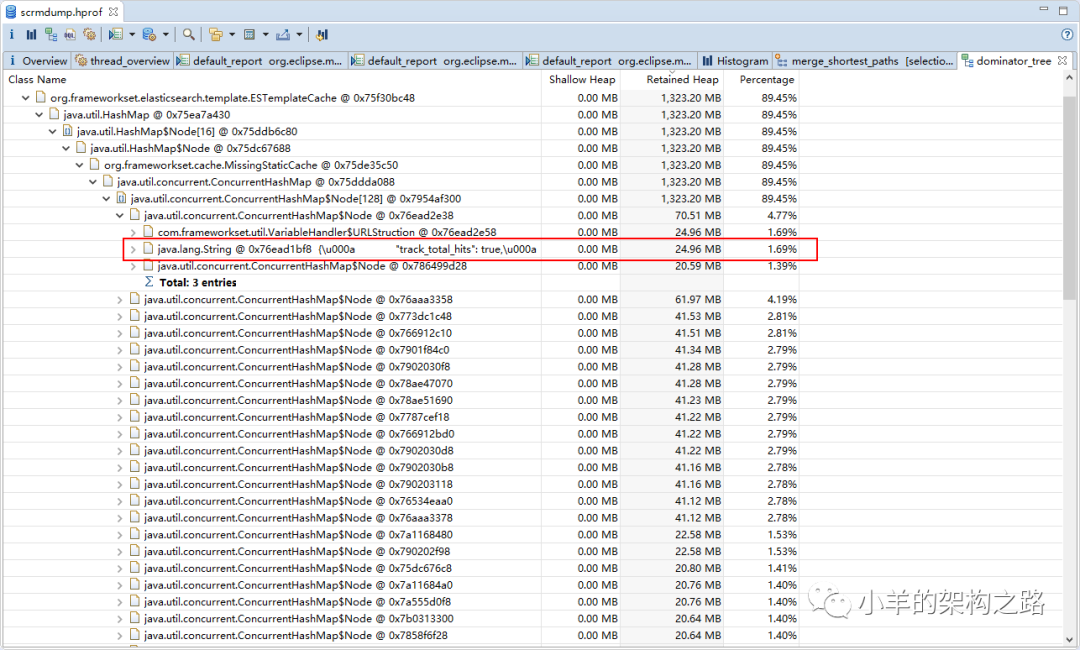Click the file icon of the ESTemplateCache row
Image resolution: width=1080 pixels, height=650 pixels.
coord(41,98)
